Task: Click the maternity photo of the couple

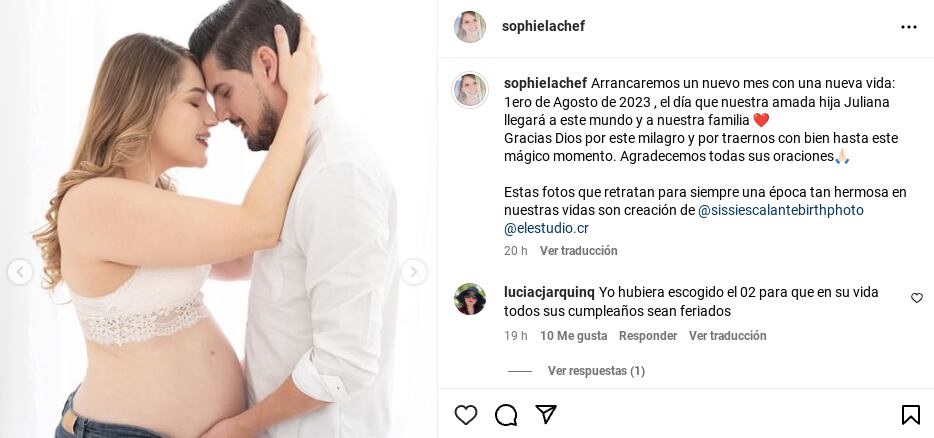Action: [x=218, y=219]
